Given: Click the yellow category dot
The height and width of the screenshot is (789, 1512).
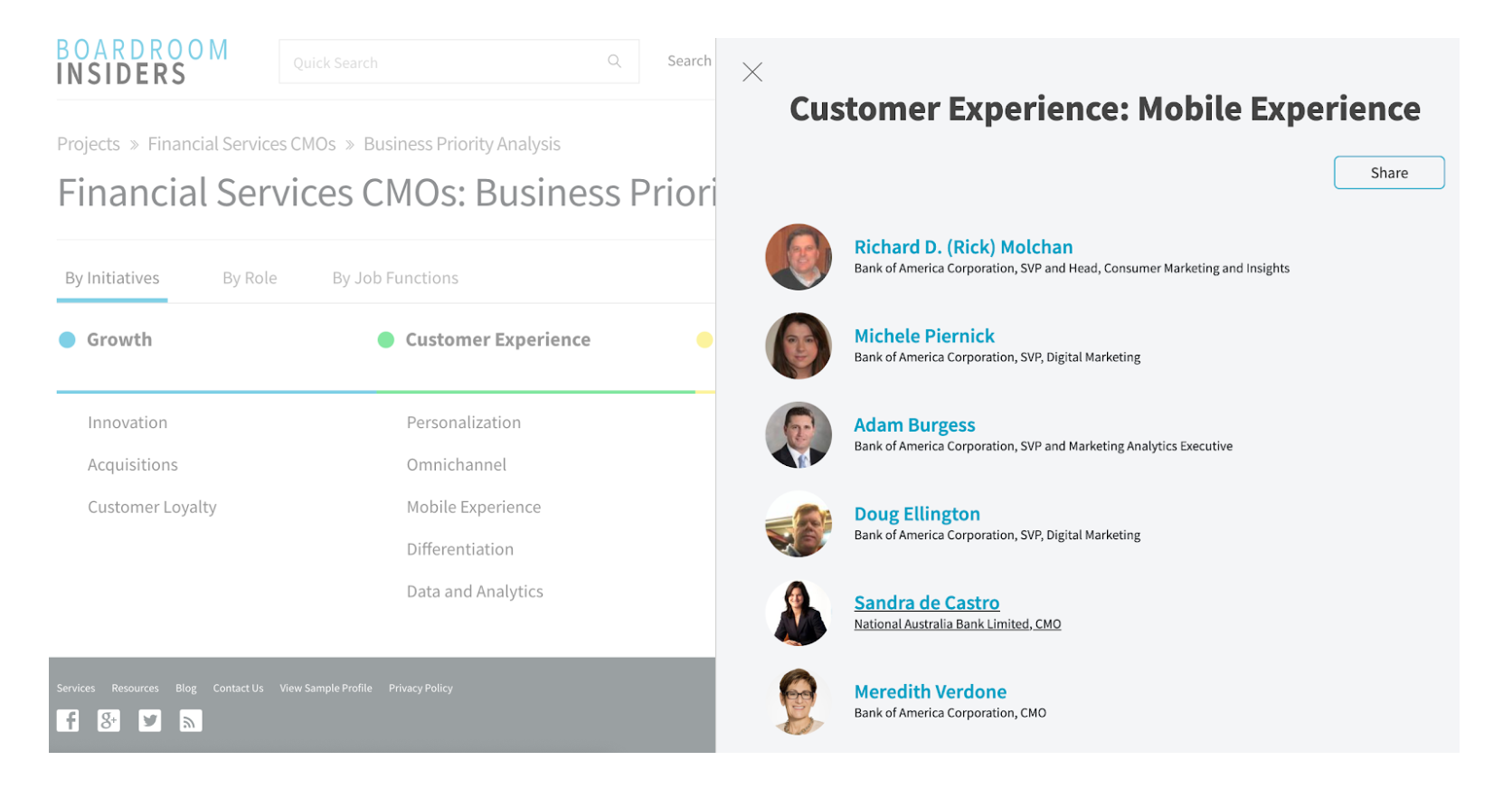Looking at the screenshot, I should click(x=705, y=340).
